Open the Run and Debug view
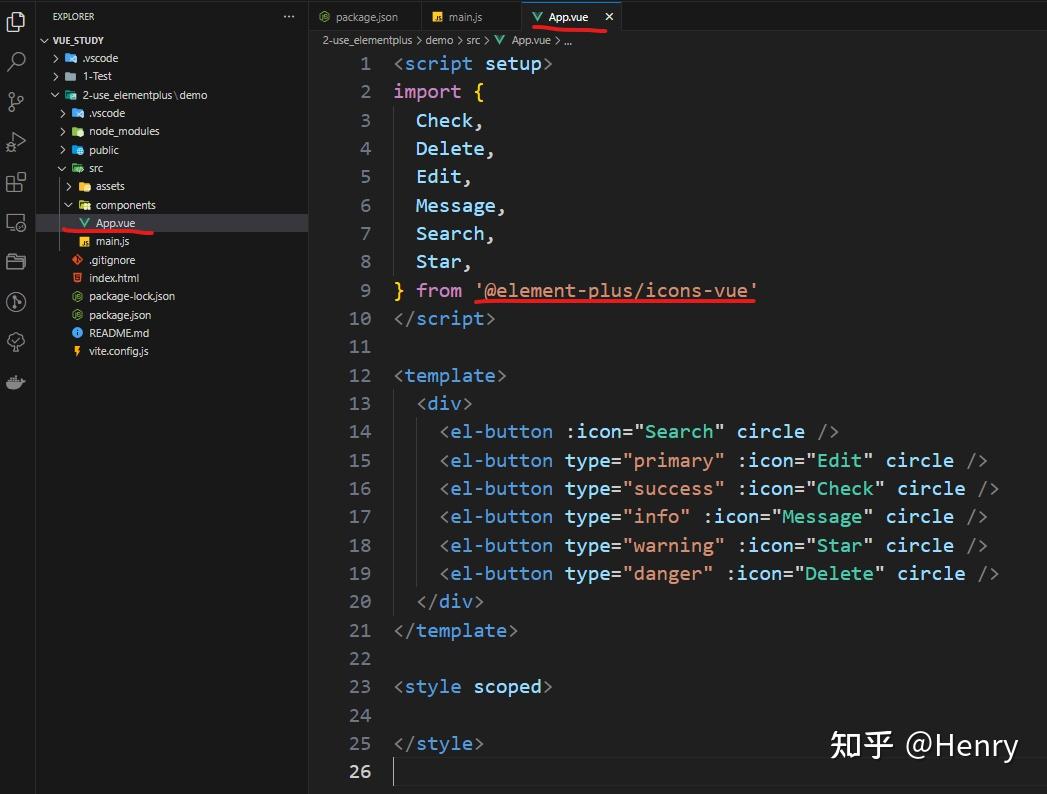The height and width of the screenshot is (794, 1047). click(x=15, y=142)
